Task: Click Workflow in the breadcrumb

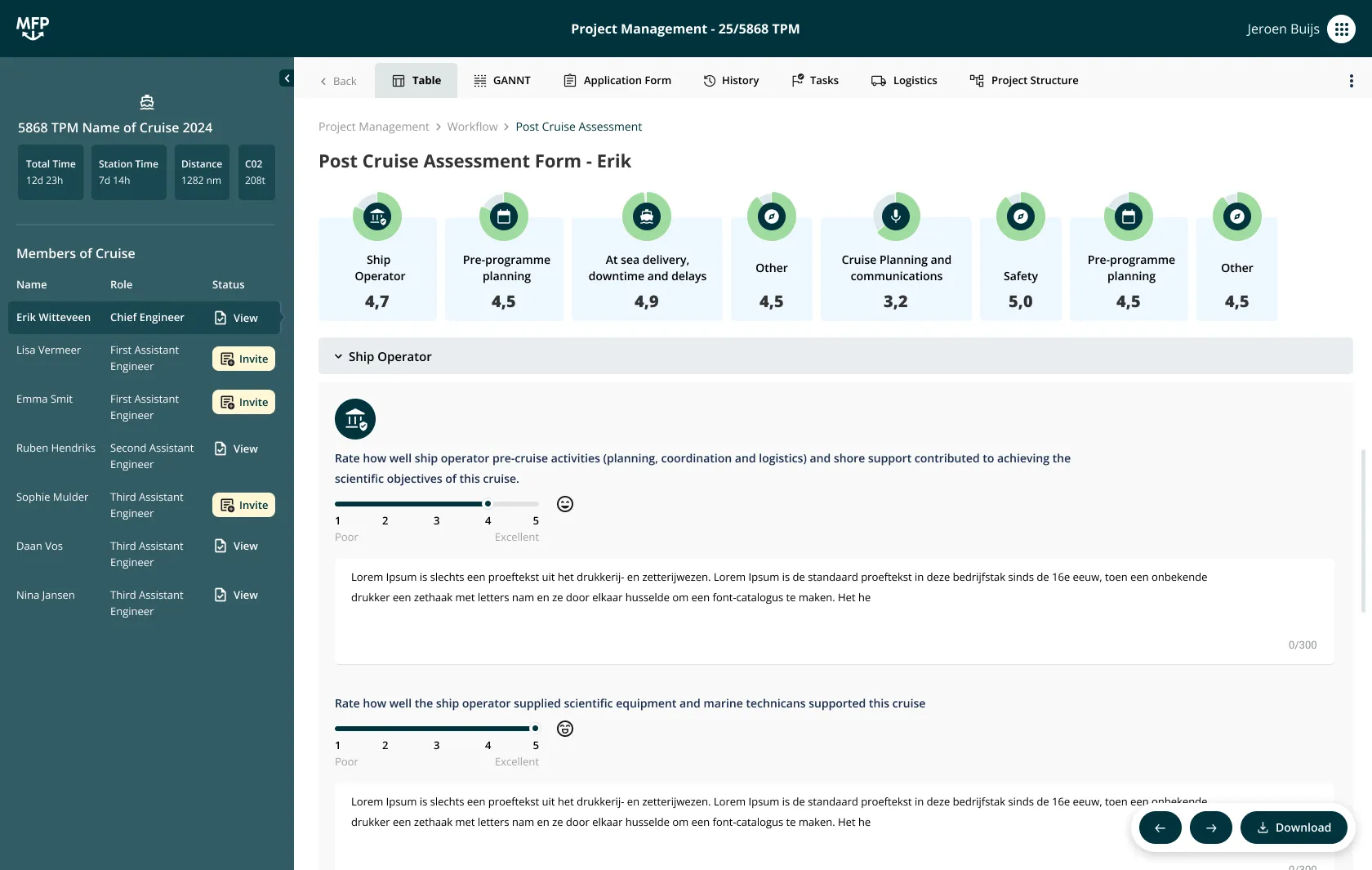Action: click(x=472, y=127)
